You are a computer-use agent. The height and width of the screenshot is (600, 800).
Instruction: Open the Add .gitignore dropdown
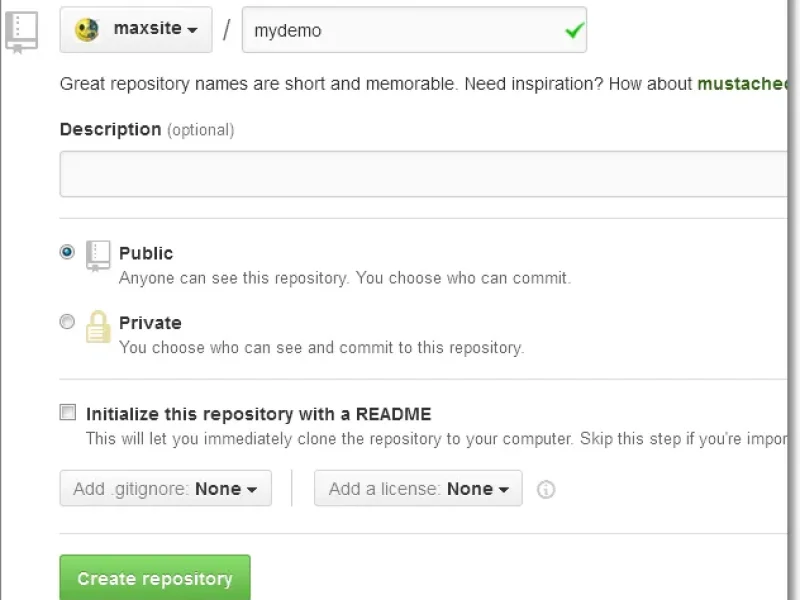point(165,489)
